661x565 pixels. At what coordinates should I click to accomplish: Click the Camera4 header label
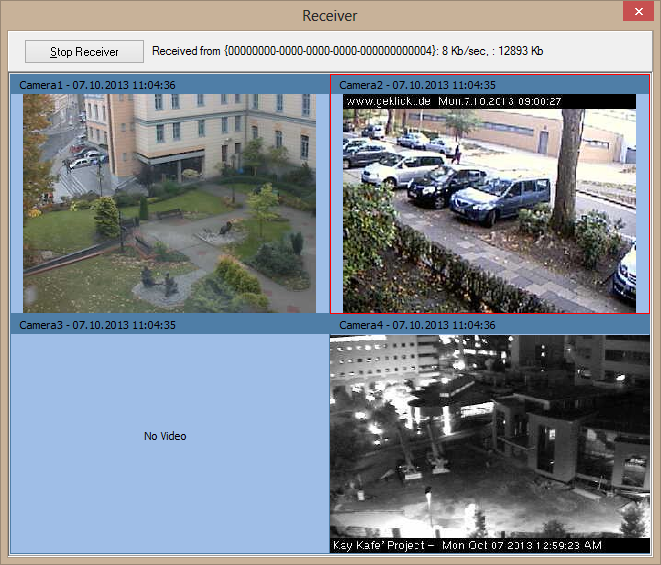417,325
